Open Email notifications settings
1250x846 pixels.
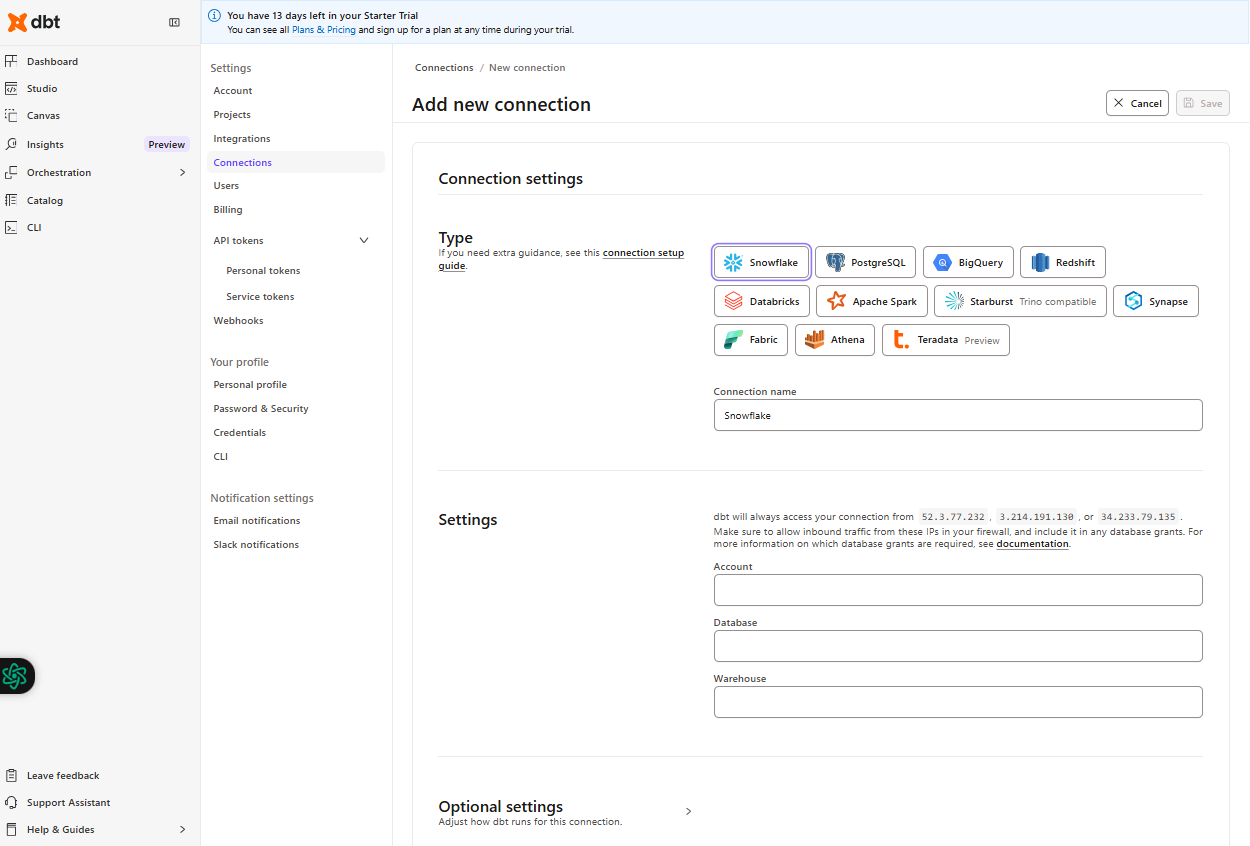(x=257, y=520)
